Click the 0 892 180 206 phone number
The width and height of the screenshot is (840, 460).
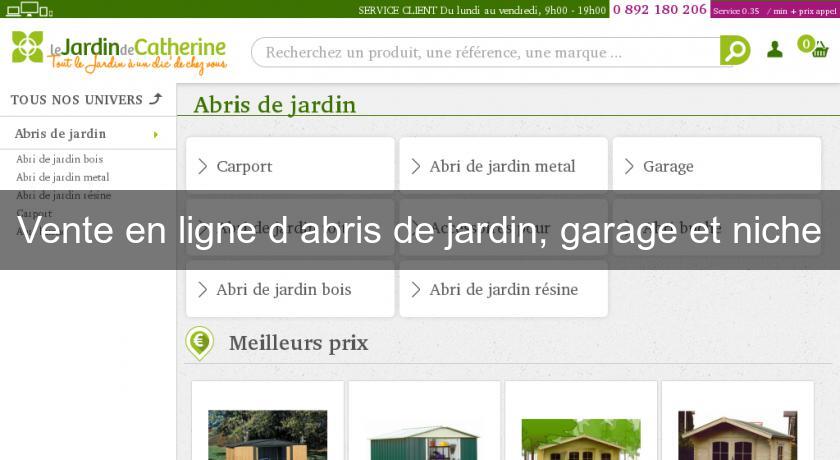[x=659, y=9]
